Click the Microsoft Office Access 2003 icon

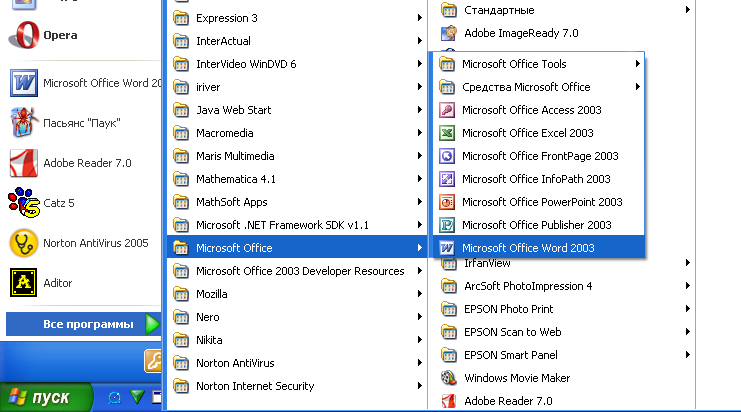447,110
